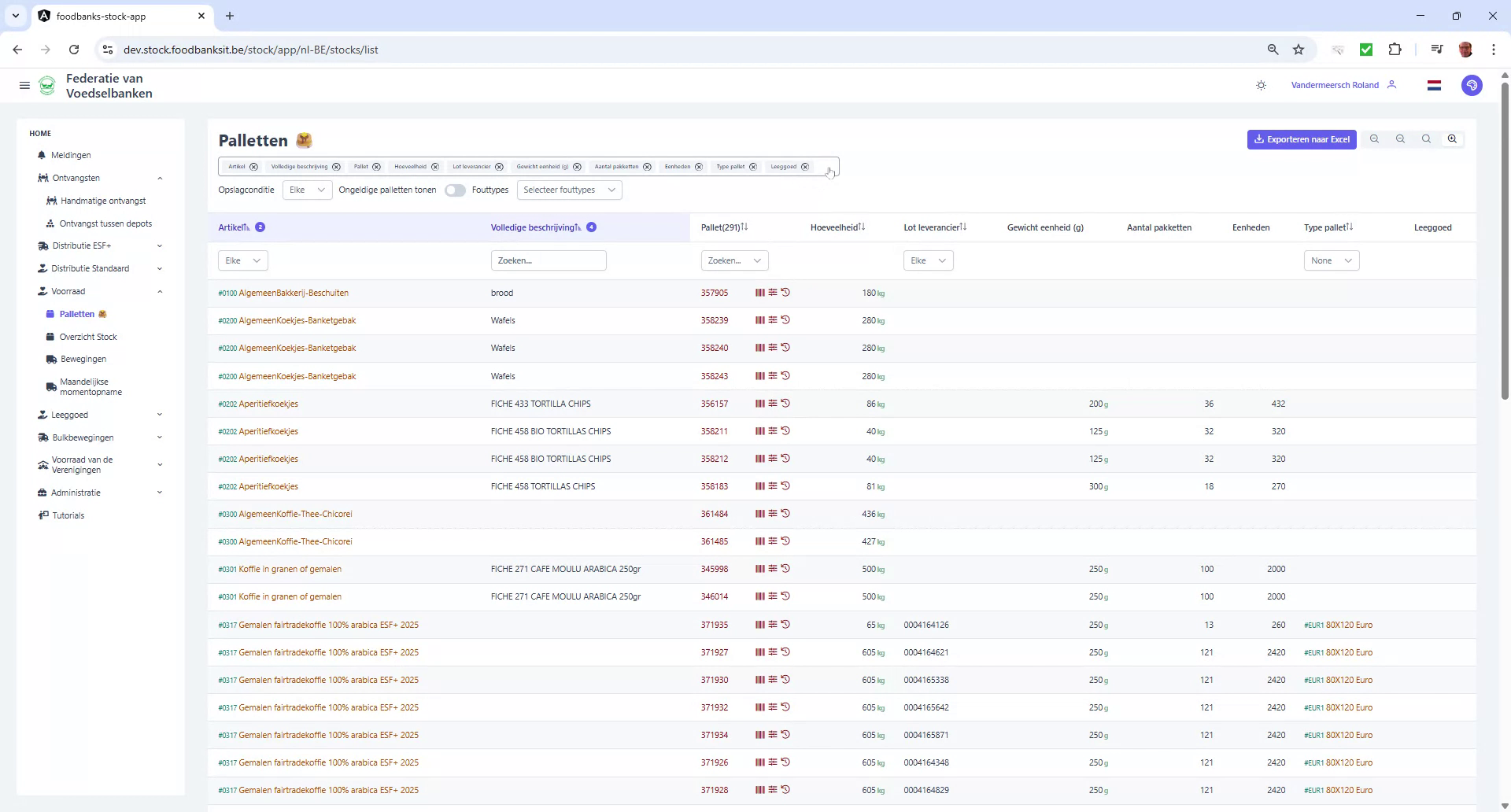Remove the Artikel filter chip
The width and height of the screenshot is (1511, 812).
253,166
